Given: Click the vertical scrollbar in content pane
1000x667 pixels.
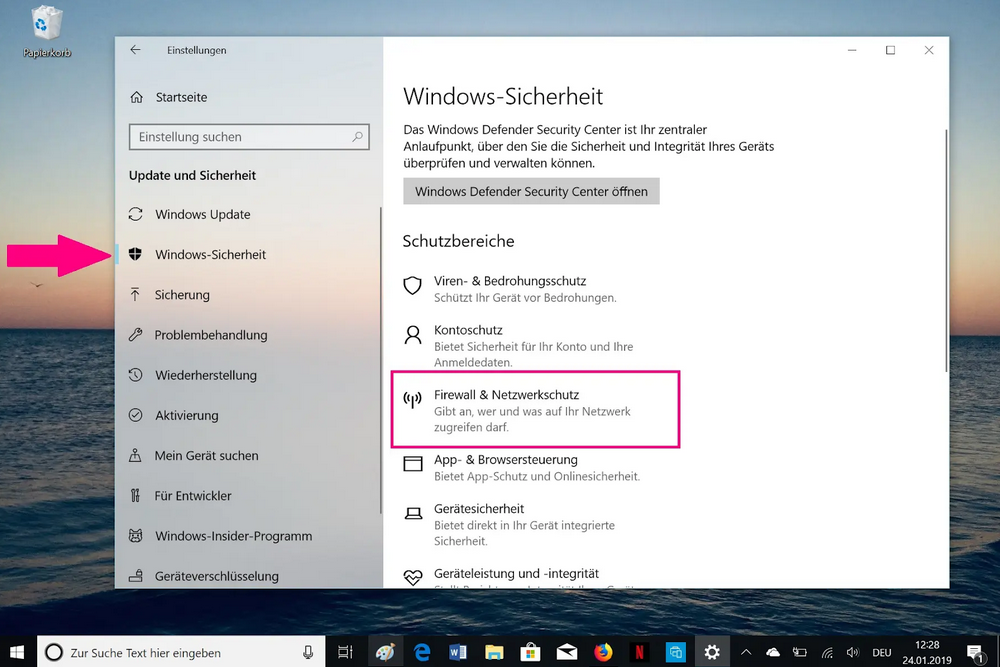Looking at the screenshot, I should tap(943, 250).
